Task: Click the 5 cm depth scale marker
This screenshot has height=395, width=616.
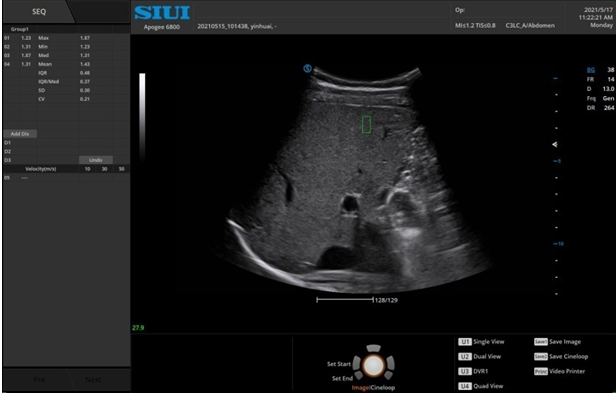Action: (557, 161)
